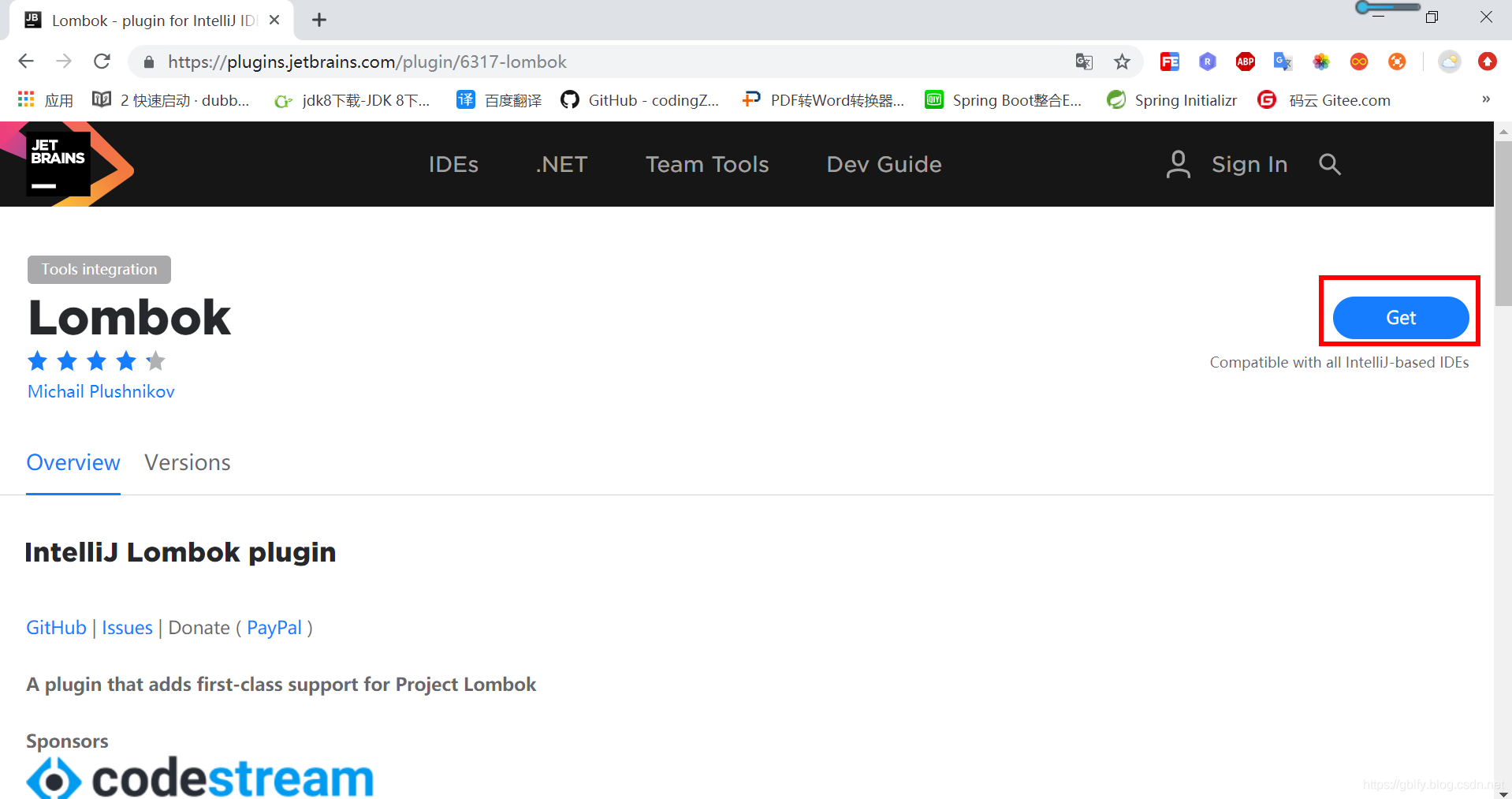Click the user profile icon beside Sign In
Image resolution: width=1512 pixels, height=799 pixels.
click(1178, 164)
